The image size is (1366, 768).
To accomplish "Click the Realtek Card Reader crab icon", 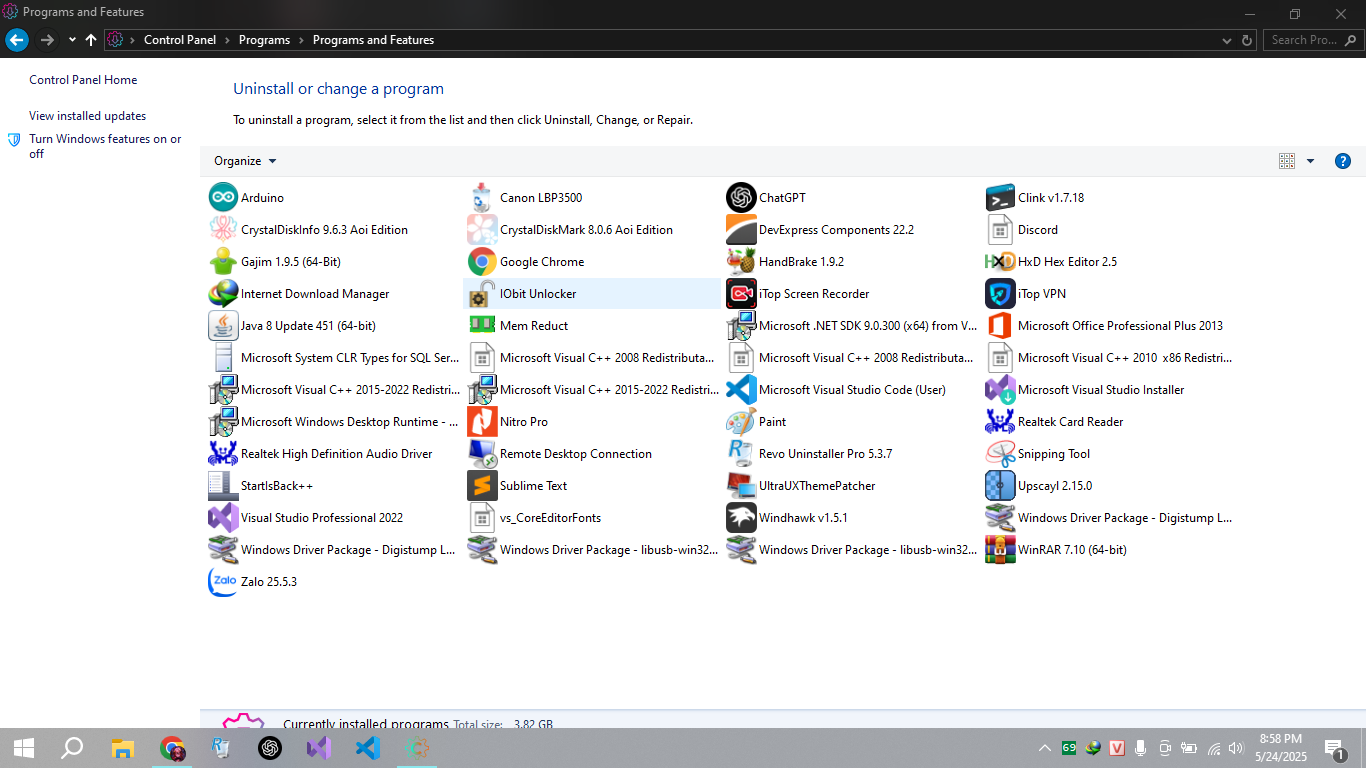I will 1000,421.
